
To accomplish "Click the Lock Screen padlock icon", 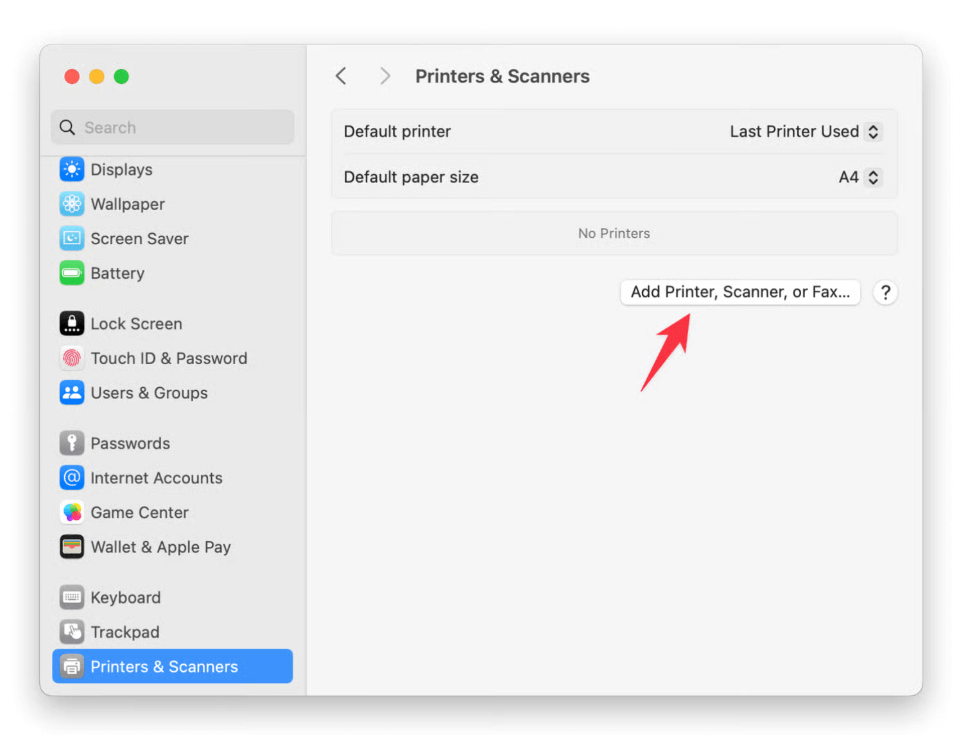I will pyautogui.click(x=72, y=323).
